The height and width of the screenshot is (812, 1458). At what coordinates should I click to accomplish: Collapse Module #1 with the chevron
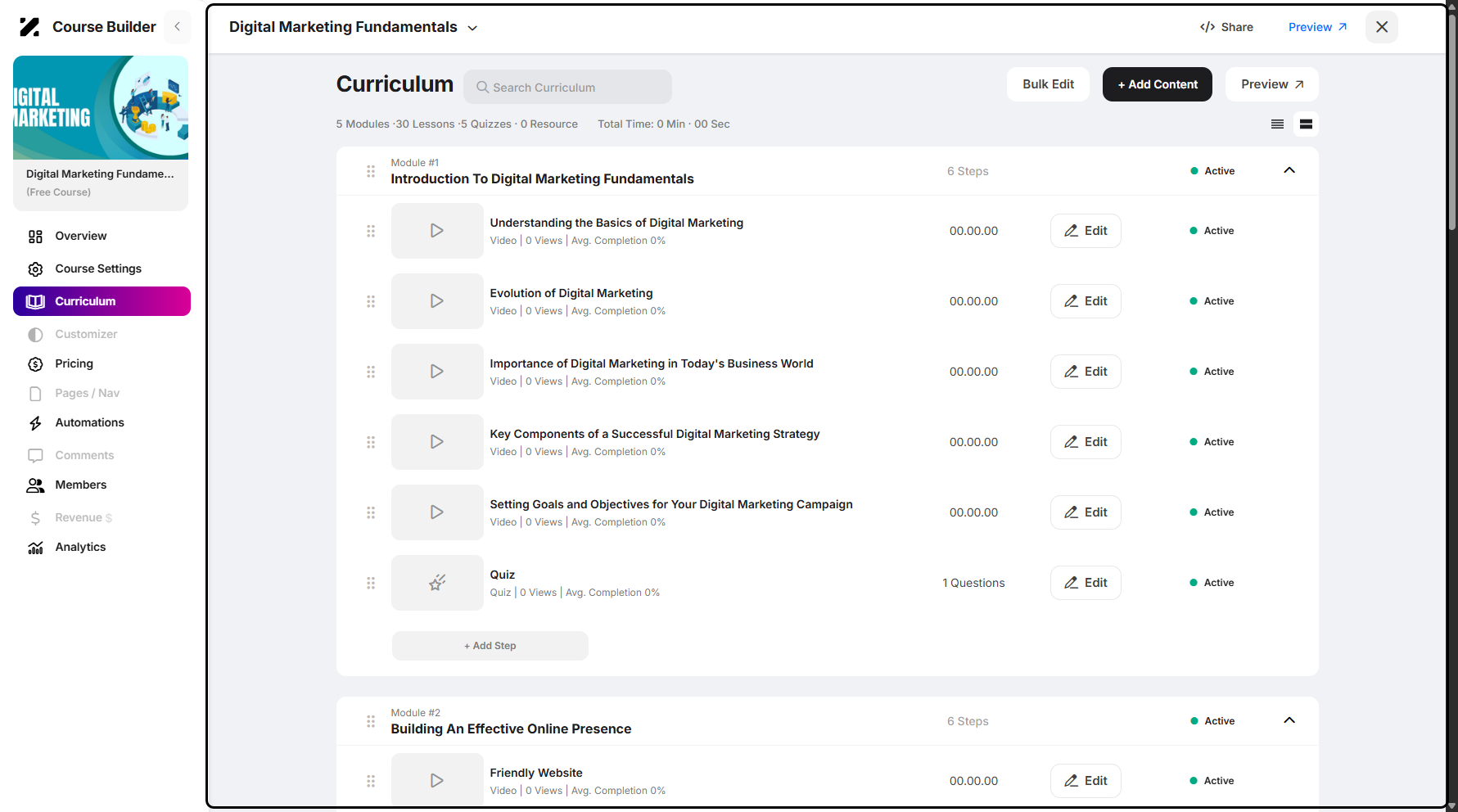click(x=1289, y=170)
